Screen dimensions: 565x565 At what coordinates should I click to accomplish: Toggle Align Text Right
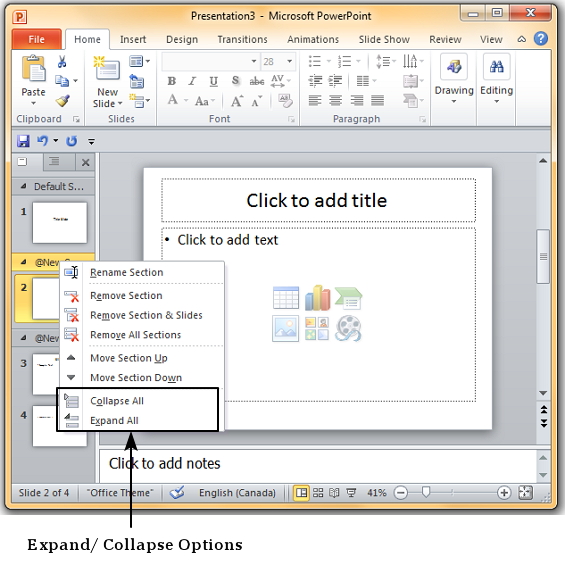coord(356,100)
